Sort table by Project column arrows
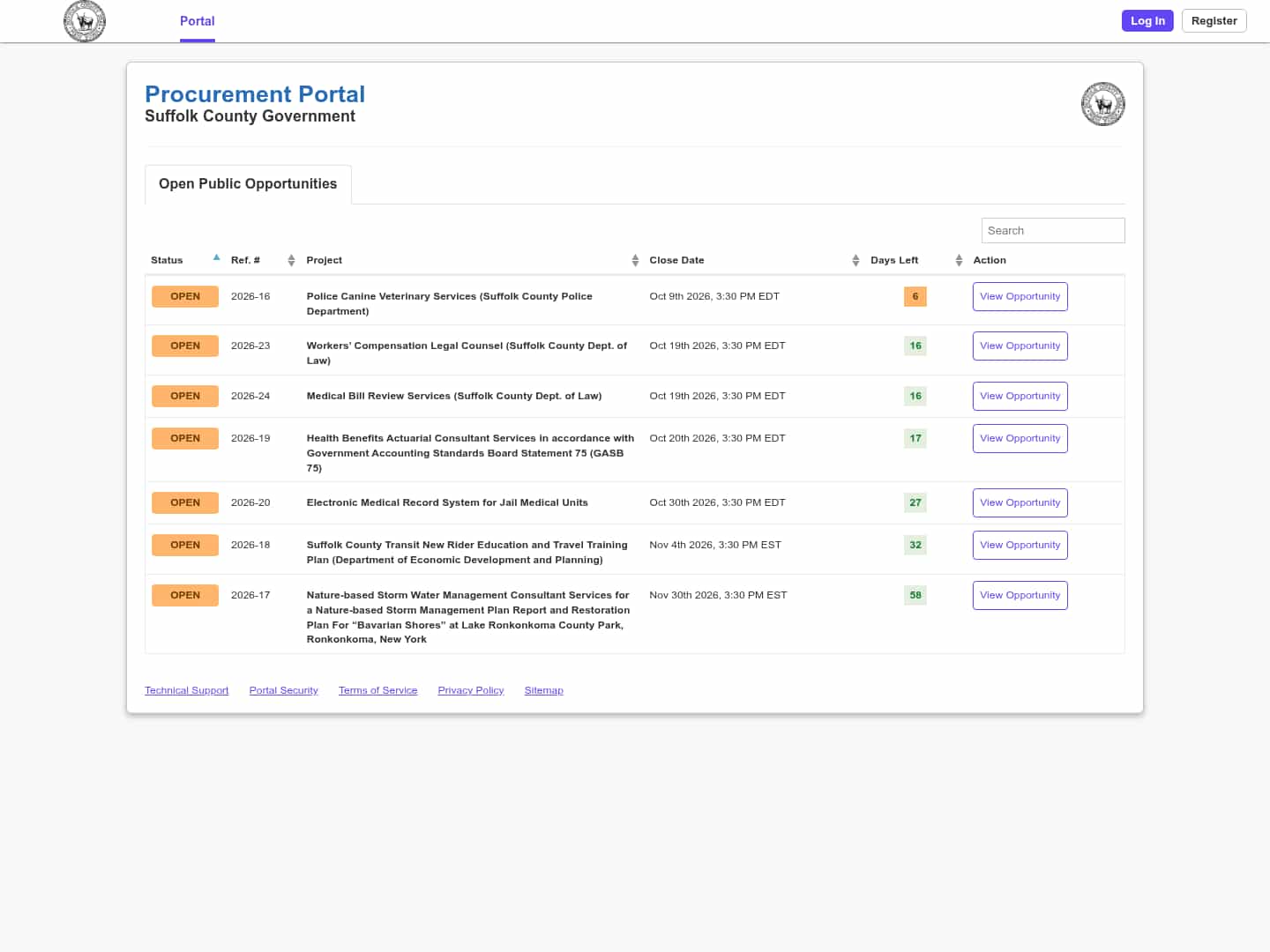Viewport: 1270px width, 952px height. (635, 260)
